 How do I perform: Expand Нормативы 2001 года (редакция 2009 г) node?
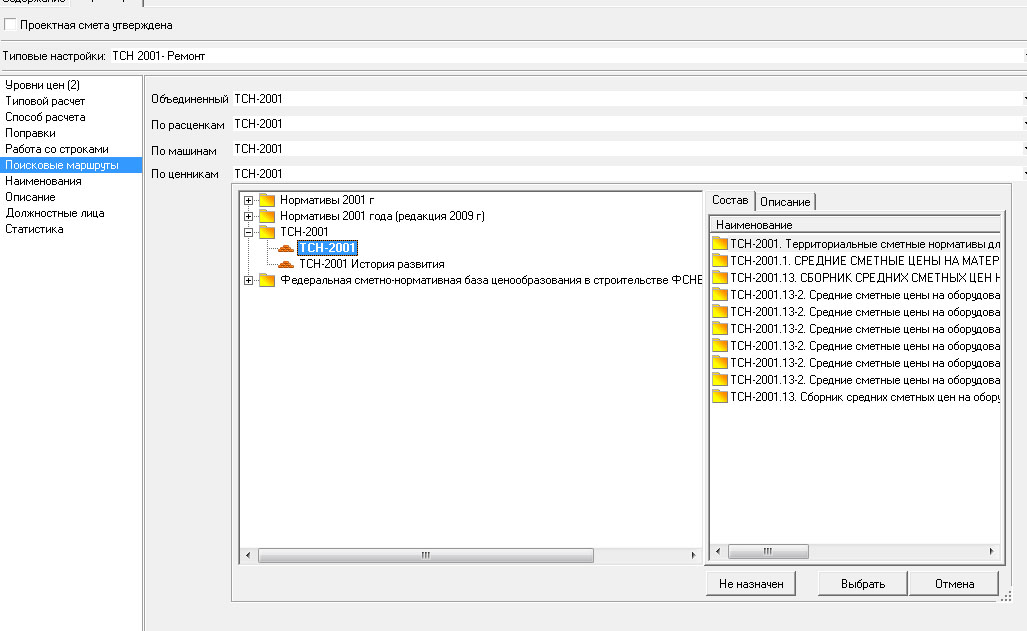tap(248, 216)
